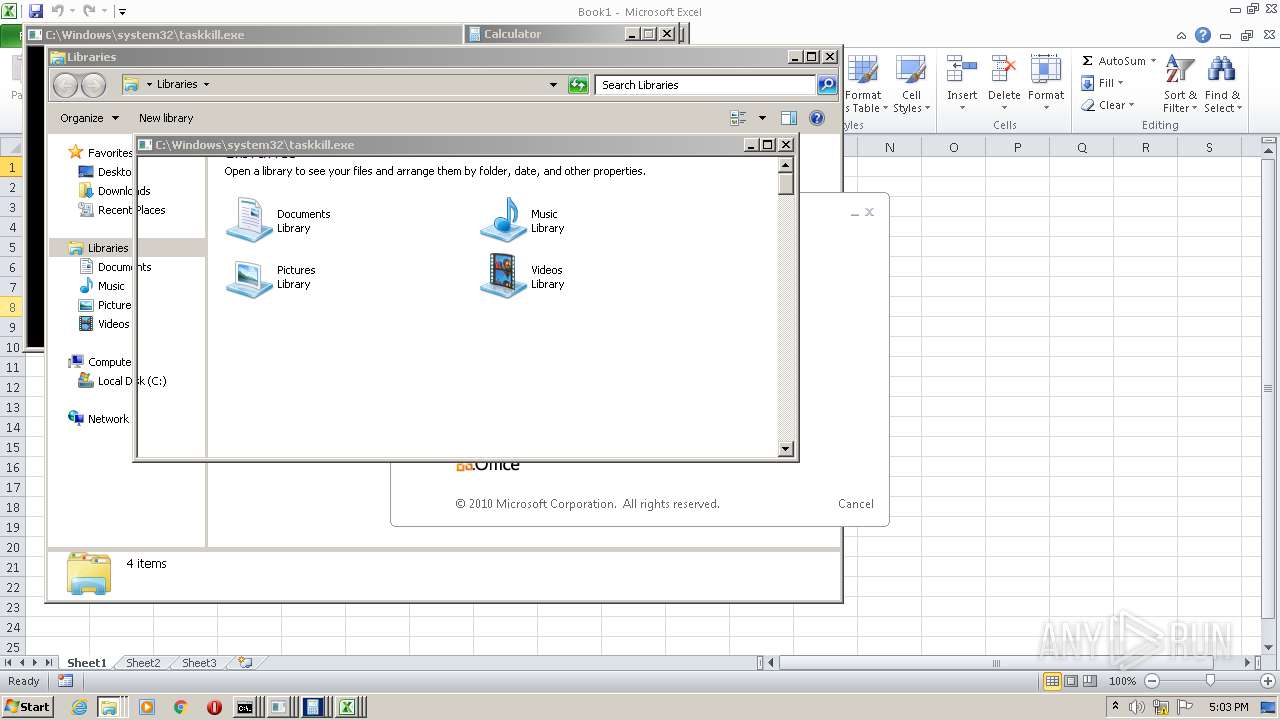Image resolution: width=1280 pixels, height=720 pixels.
Task: Open the Music Library icon
Action: [x=503, y=219]
